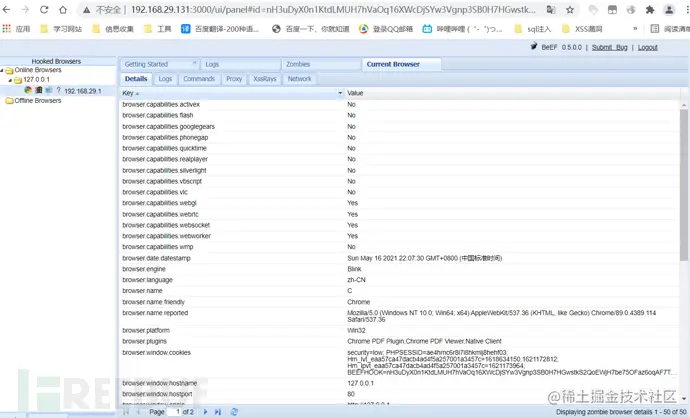Click the Logout link
This screenshot has width=690, height=418.
[647, 47]
